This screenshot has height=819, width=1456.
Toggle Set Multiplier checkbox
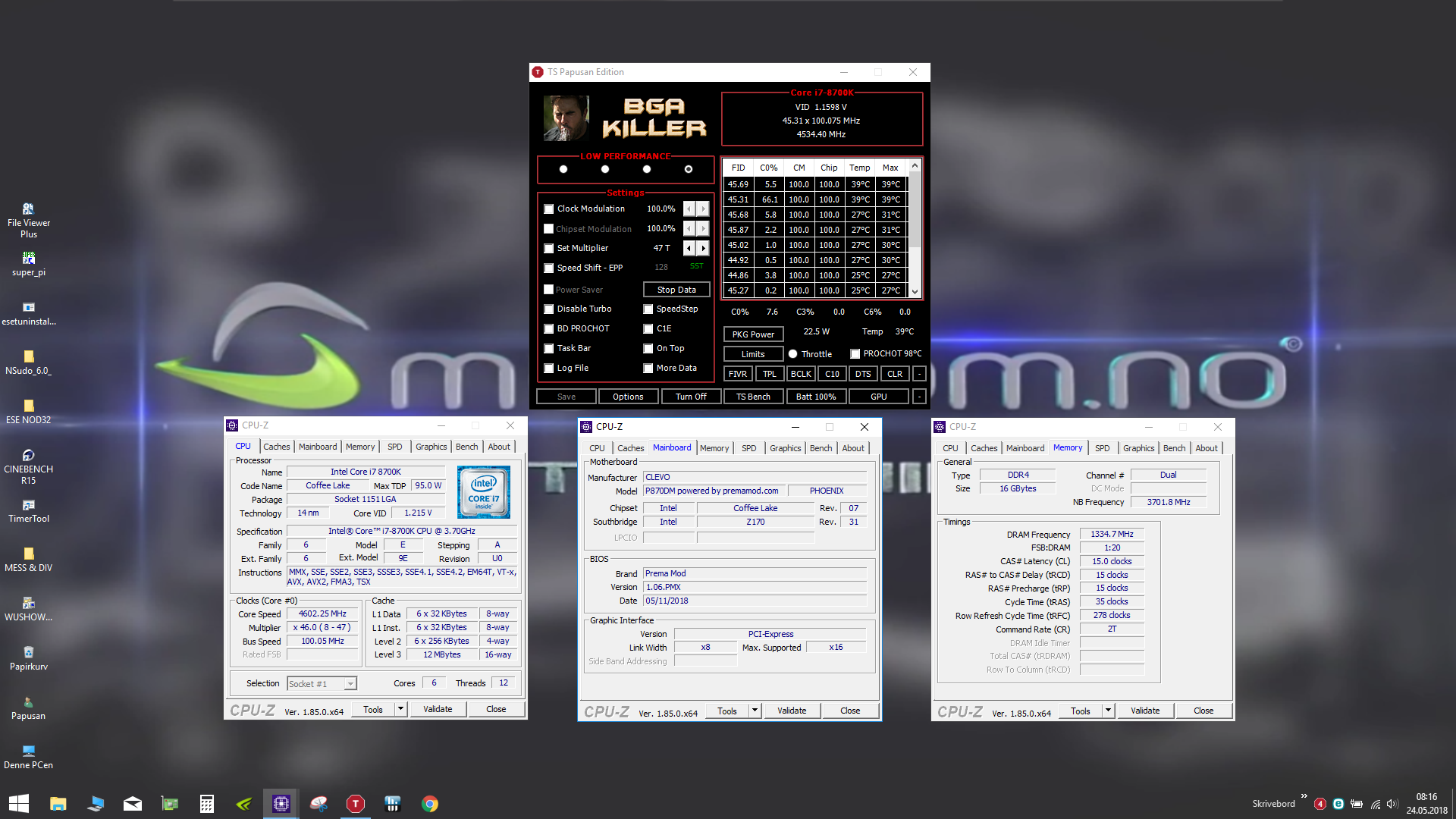tap(548, 248)
